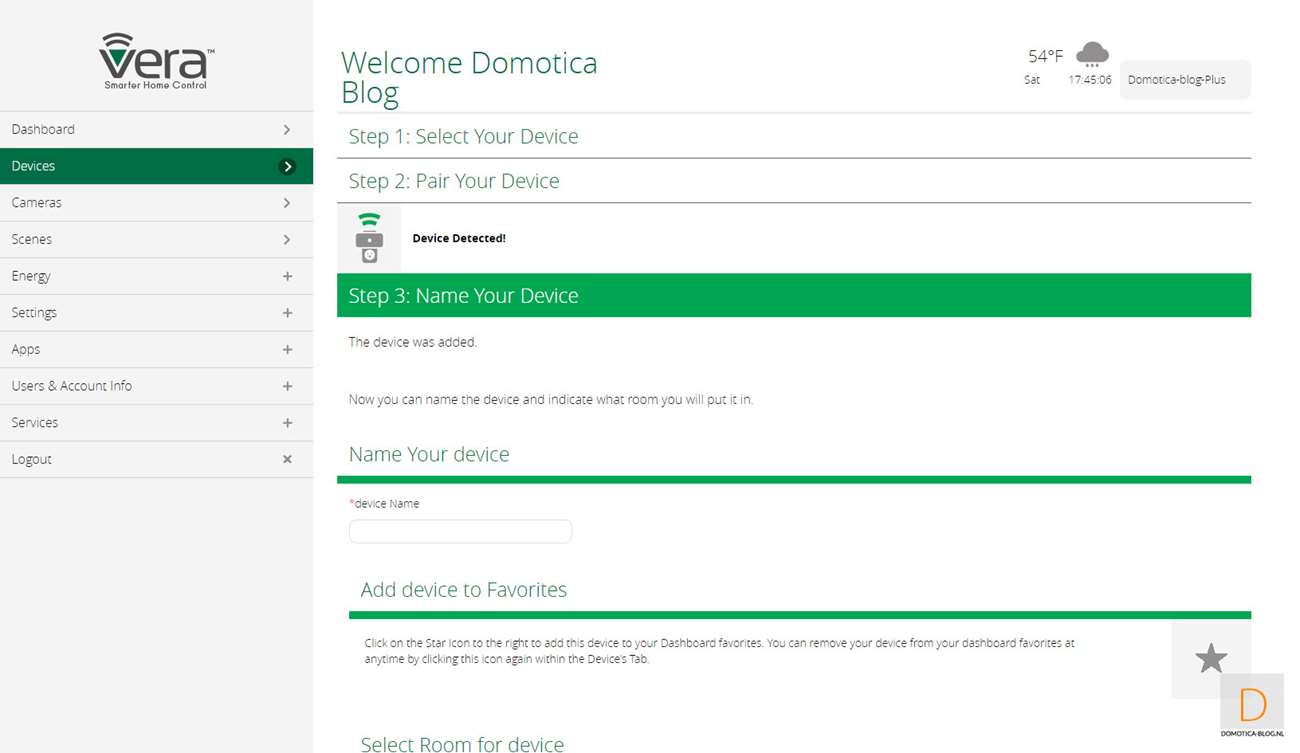The height and width of the screenshot is (753, 1300).
Task: Click the cloud weather icon
Action: [1091, 54]
